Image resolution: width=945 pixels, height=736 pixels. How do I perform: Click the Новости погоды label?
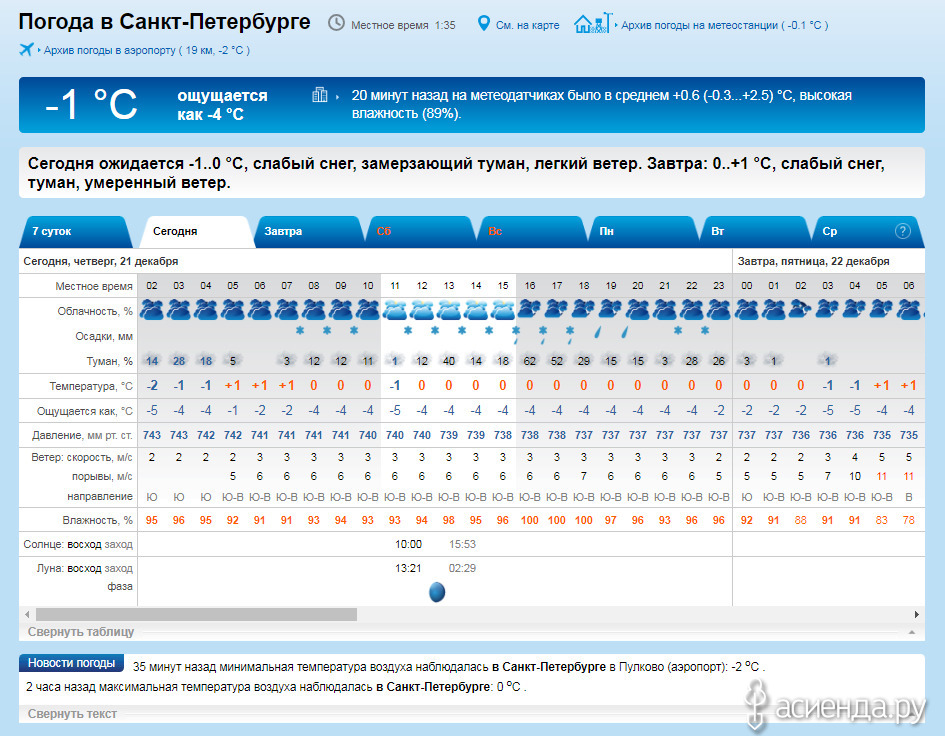point(71,663)
